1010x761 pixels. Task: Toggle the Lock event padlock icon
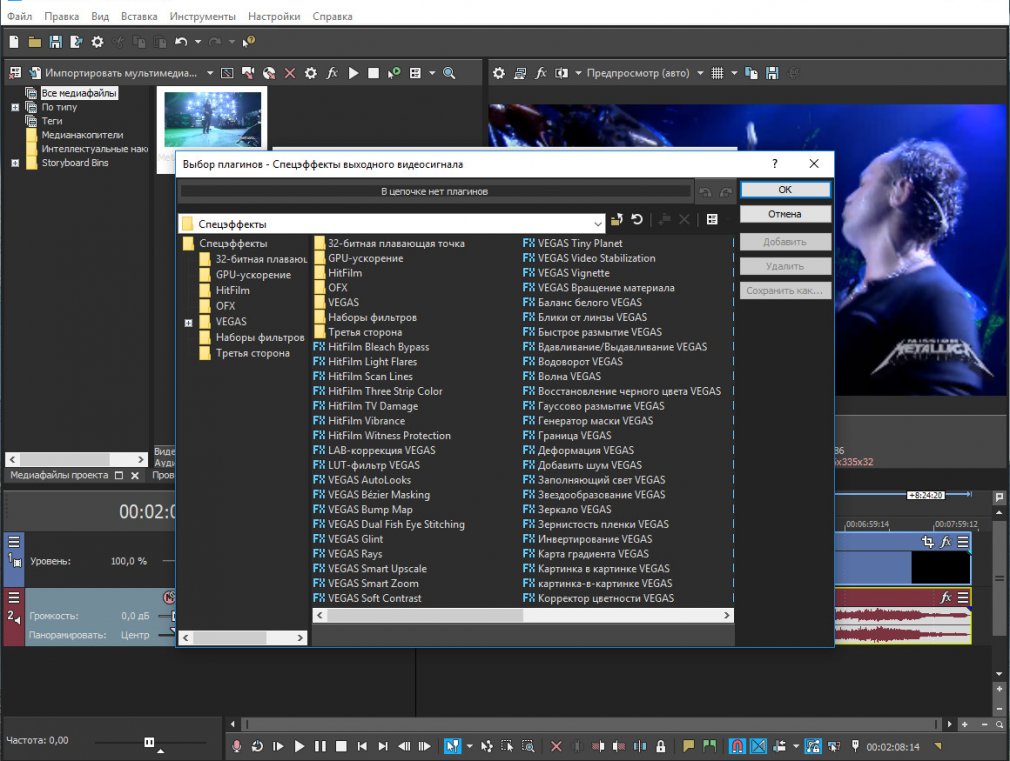(660, 746)
